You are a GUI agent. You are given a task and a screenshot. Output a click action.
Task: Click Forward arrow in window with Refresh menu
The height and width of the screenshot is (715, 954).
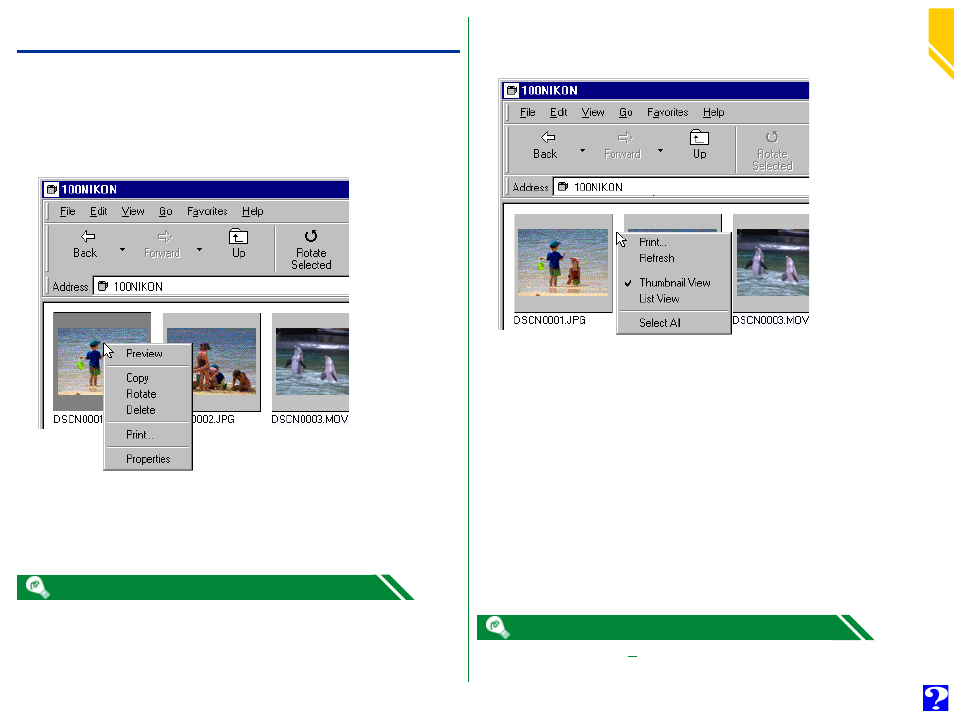click(x=624, y=138)
